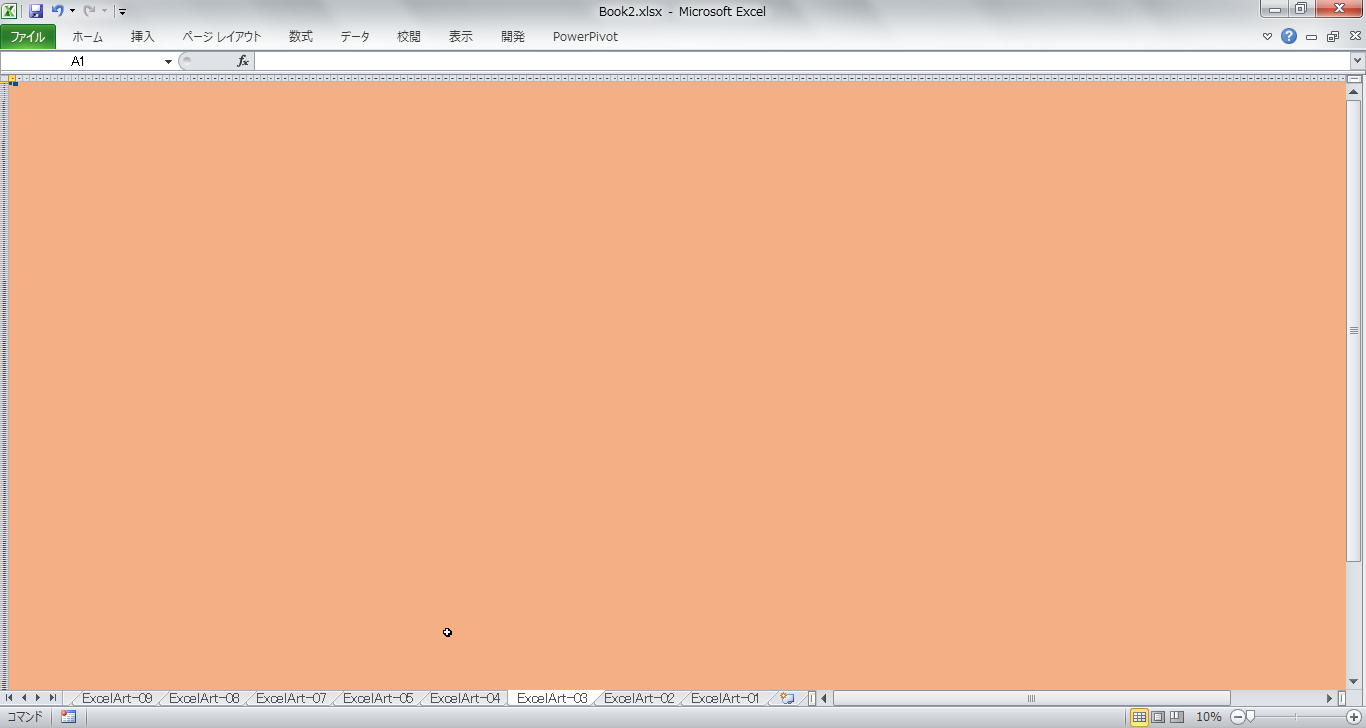Select the active ExcelArt-03 sheet tab
The image size is (1366, 728).
pos(552,698)
